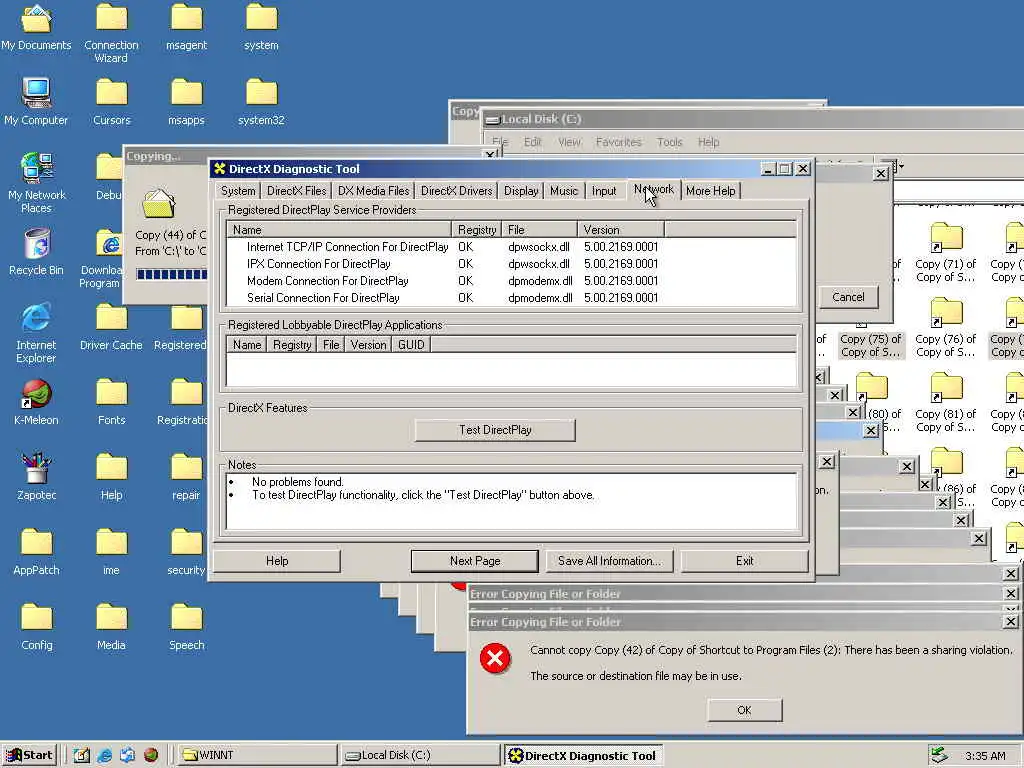Select Modem Connection For DirectPlay row
Viewport: 1024px width, 768px height.
pyautogui.click(x=511, y=281)
